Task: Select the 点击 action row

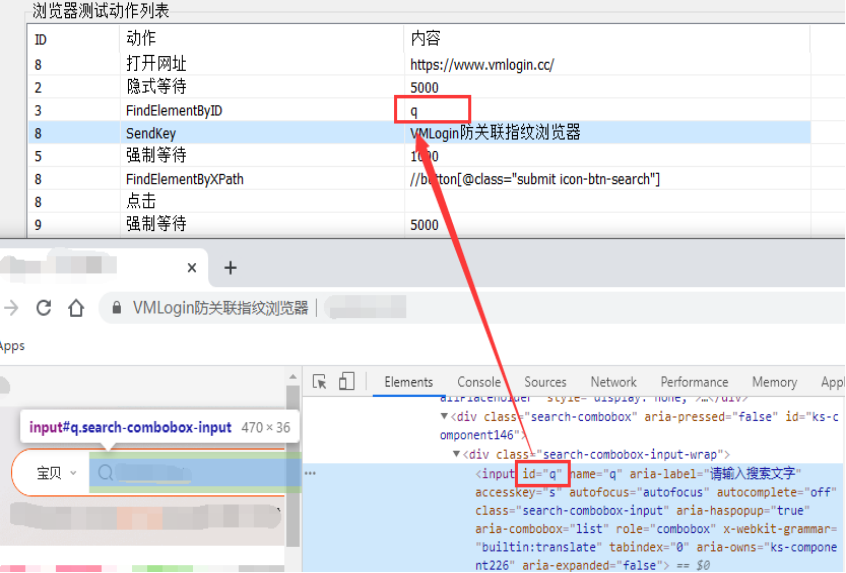Action: [419, 201]
